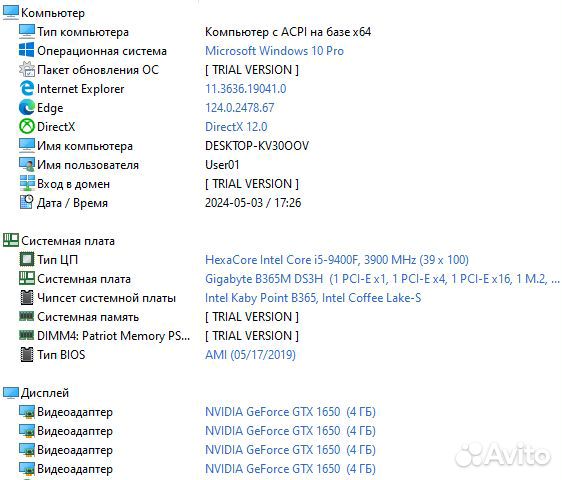Click the DirectX Xbox-style icon
562x480 pixels.
27,126
